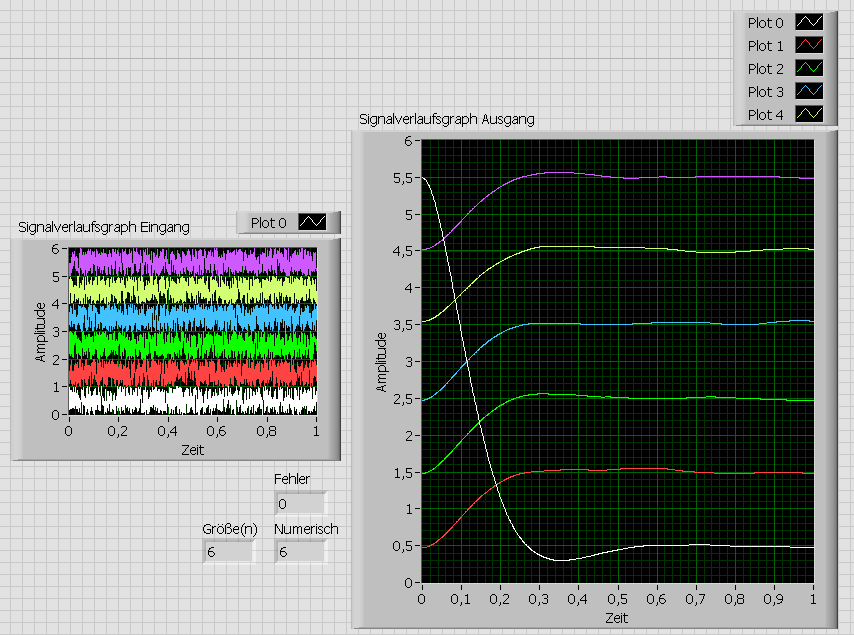Click inside the Eingang graph plot area
This screenshot has width=854, height=635.
[x=192, y=330]
